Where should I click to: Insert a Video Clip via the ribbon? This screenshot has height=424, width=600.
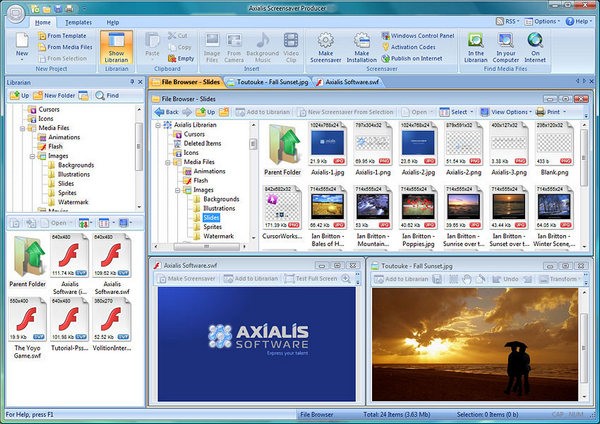[x=290, y=44]
